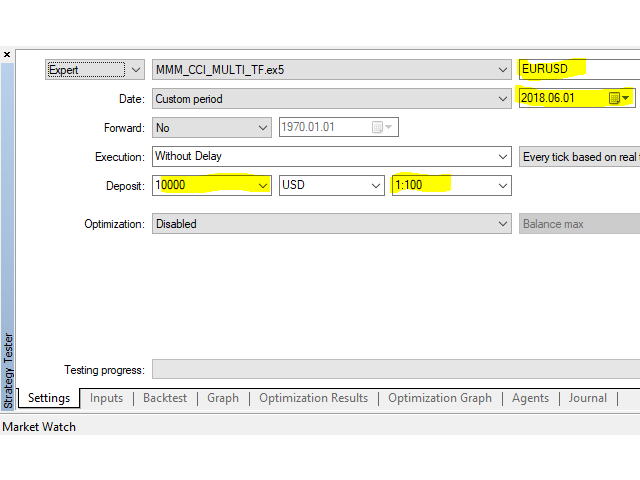Open the Expert type dropdown
The width and height of the screenshot is (640, 480).
point(136,70)
